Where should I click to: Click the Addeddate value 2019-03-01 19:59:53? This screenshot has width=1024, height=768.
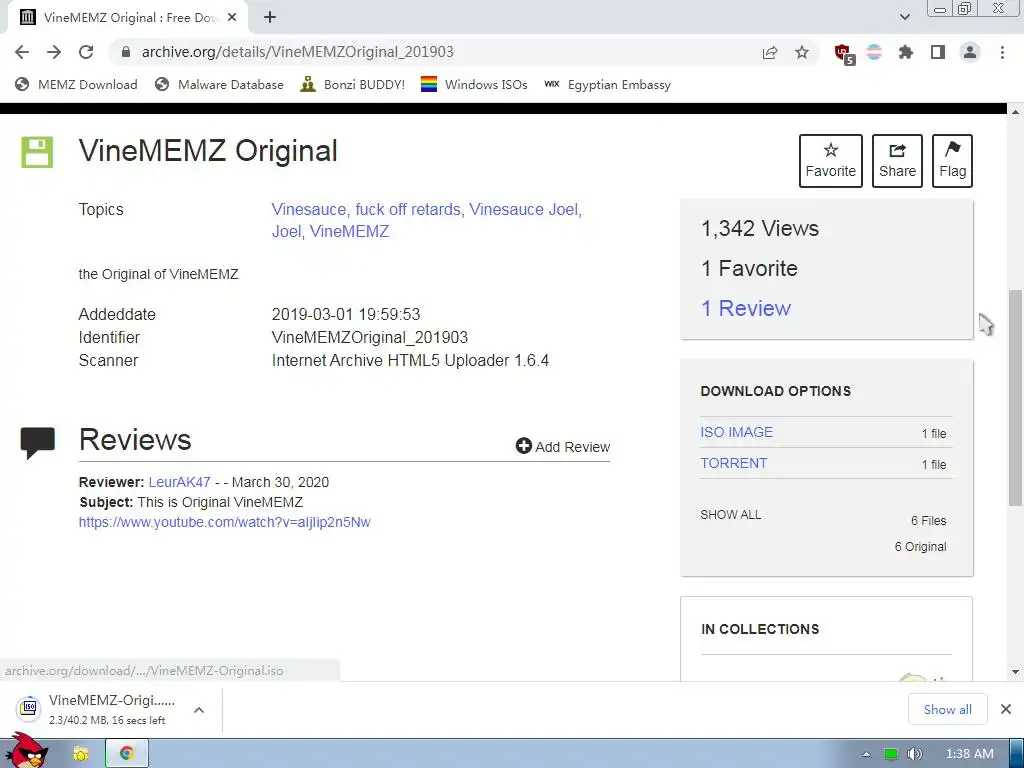[346, 314]
